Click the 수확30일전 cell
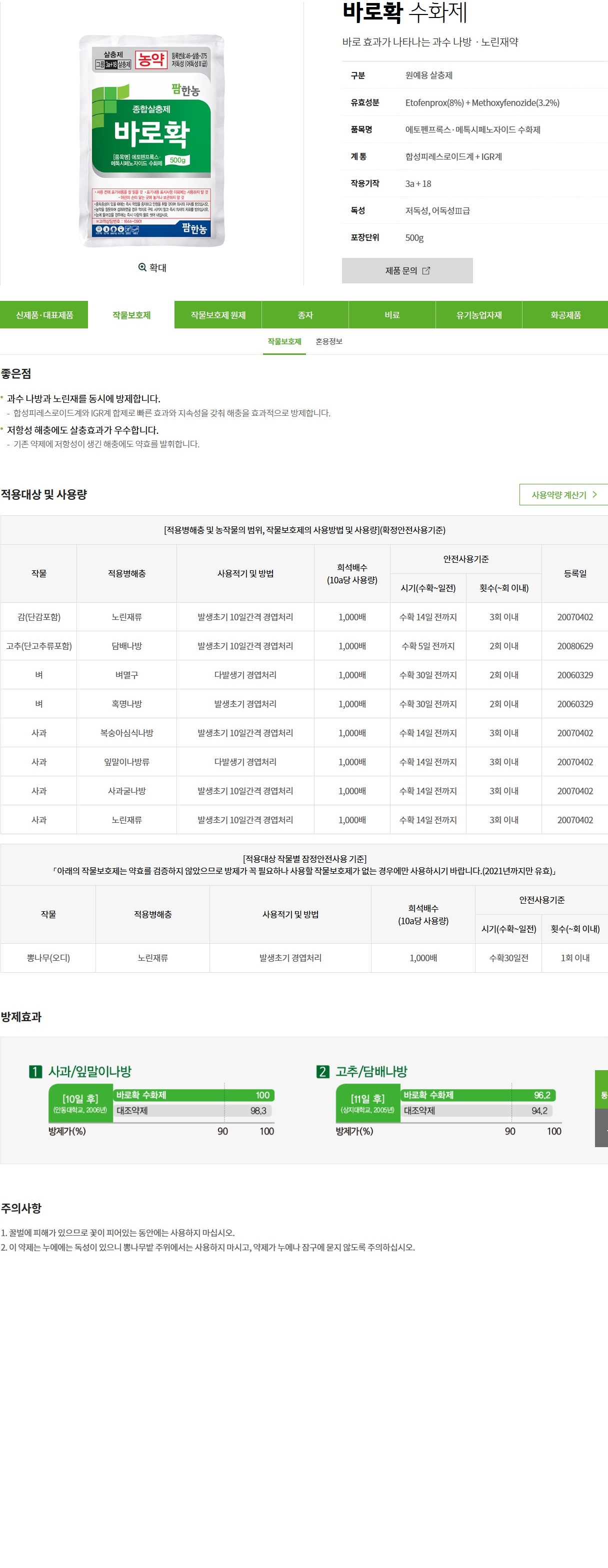 [x=509, y=958]
